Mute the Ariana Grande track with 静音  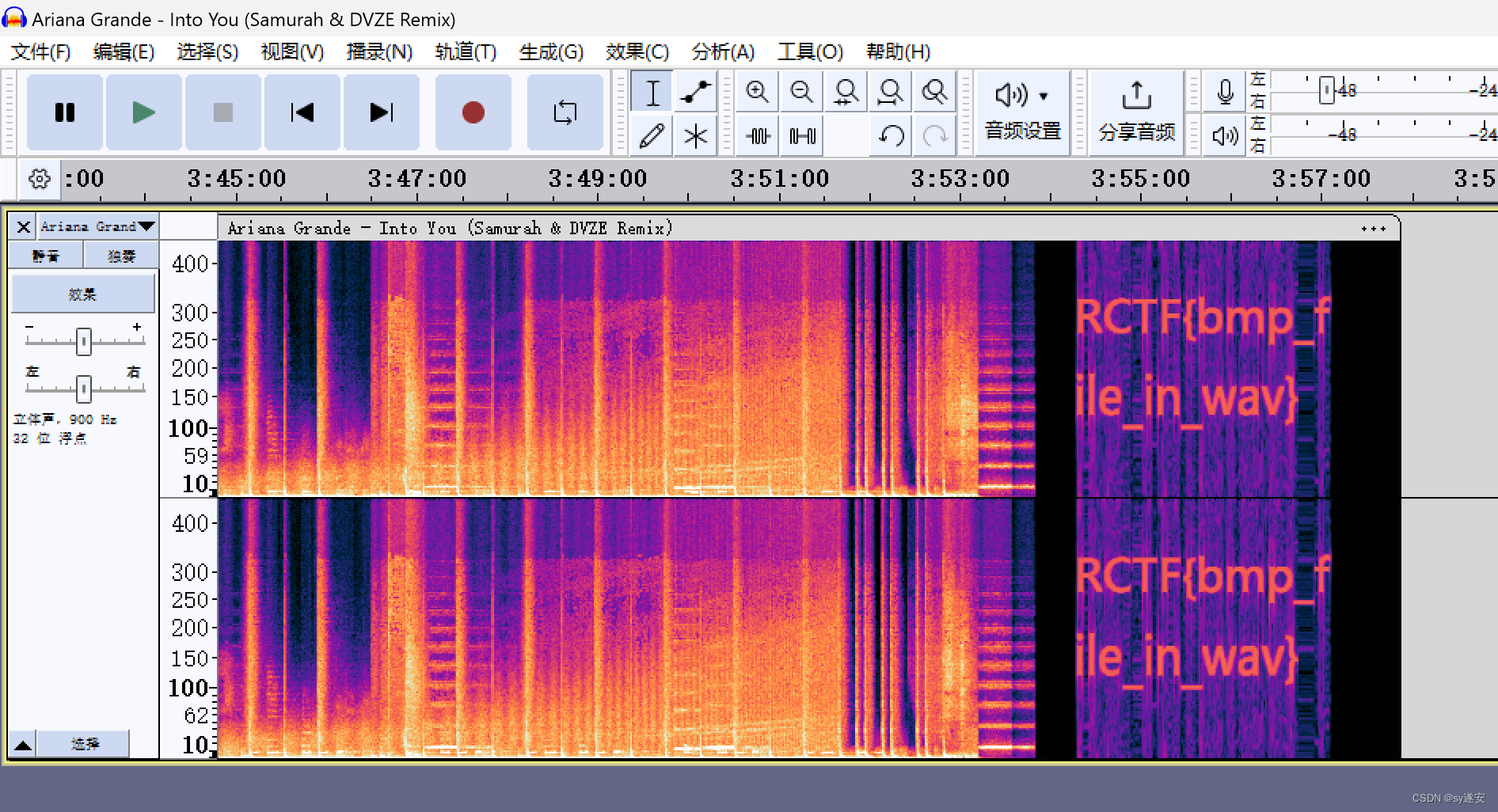pyautogui.click(x=44, y=255)
